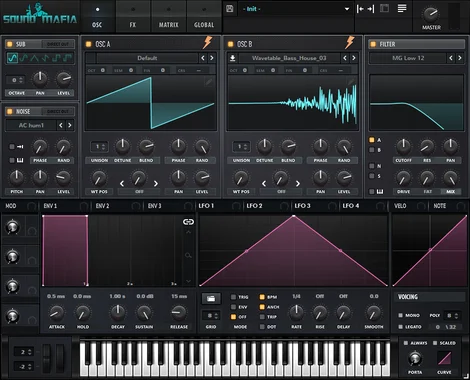Switch to the MATRIX tab

coord(168,17)
